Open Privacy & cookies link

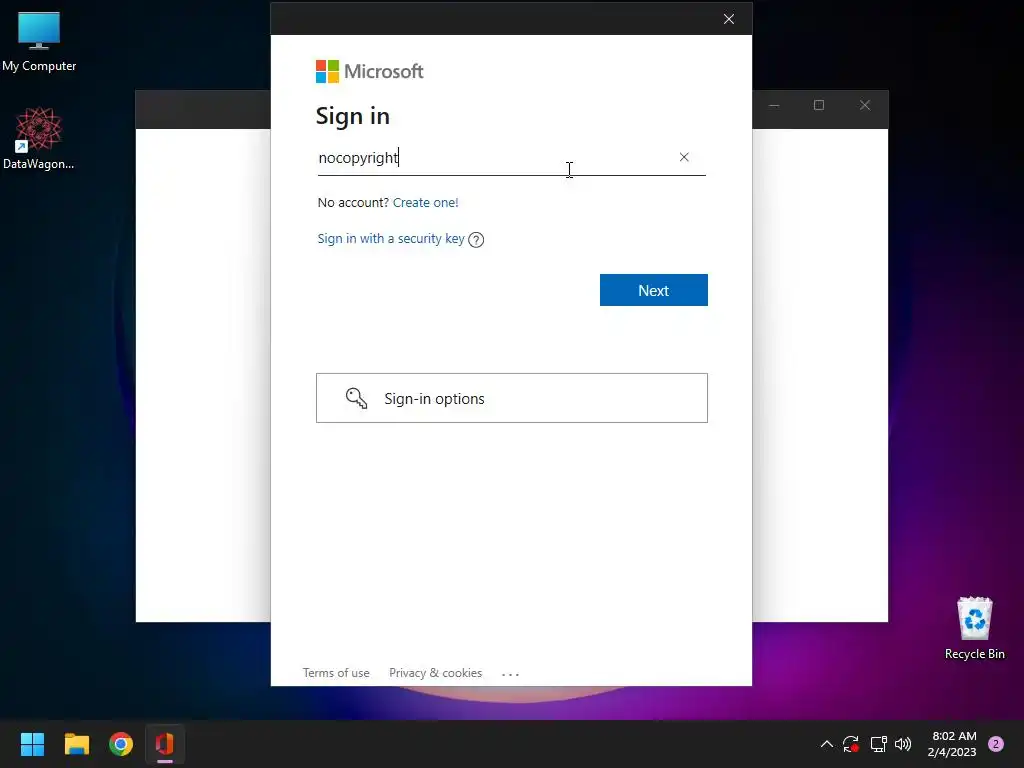tap(435, 673)
